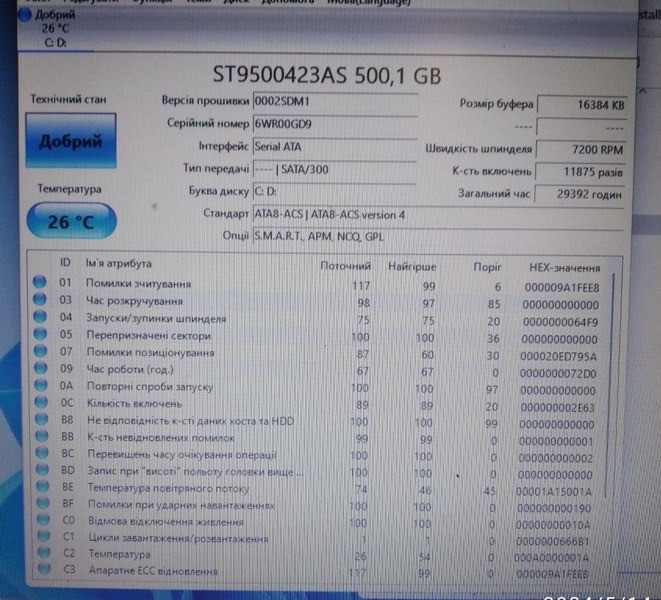
Task: Click power on hours field 29392 годин
Action: coord(580,194)
